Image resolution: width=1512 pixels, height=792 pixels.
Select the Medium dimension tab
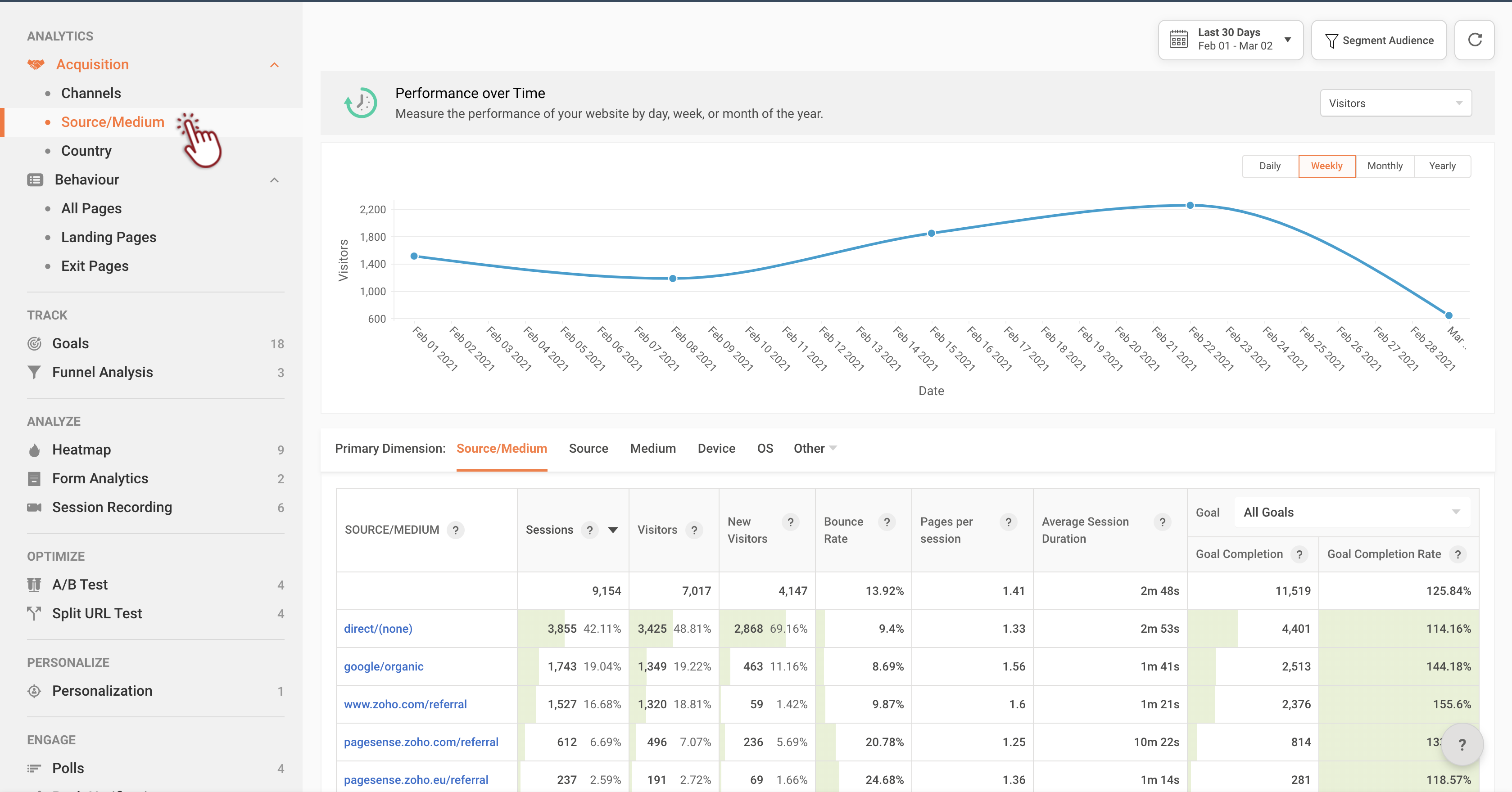pyautogui.click(x=653, y=449)
